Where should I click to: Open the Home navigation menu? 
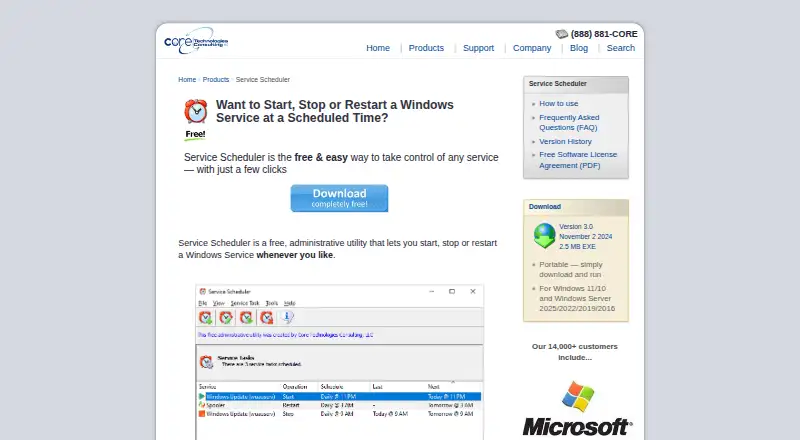point(378,48)
